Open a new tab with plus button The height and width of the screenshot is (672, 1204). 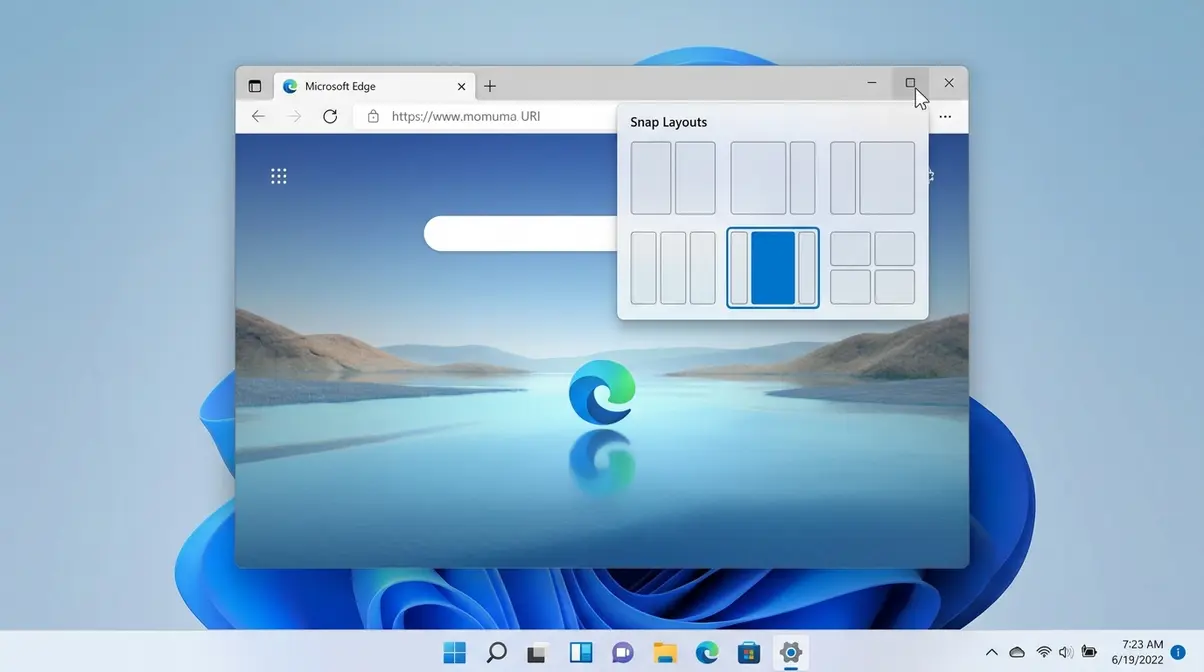[x=490, y=86]
